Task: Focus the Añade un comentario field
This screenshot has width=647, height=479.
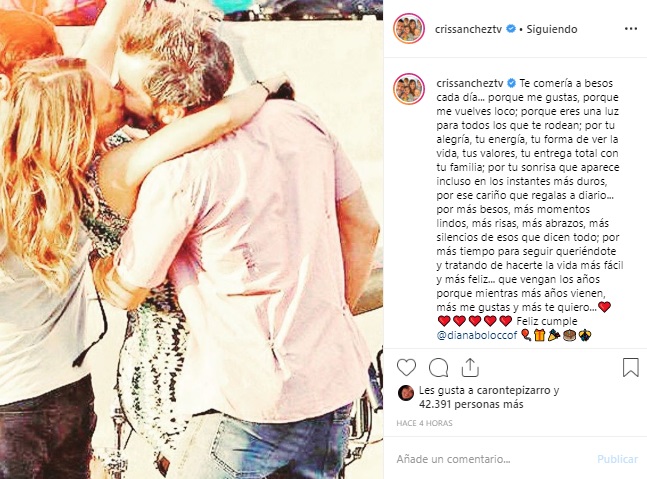Action: [493, 459]
